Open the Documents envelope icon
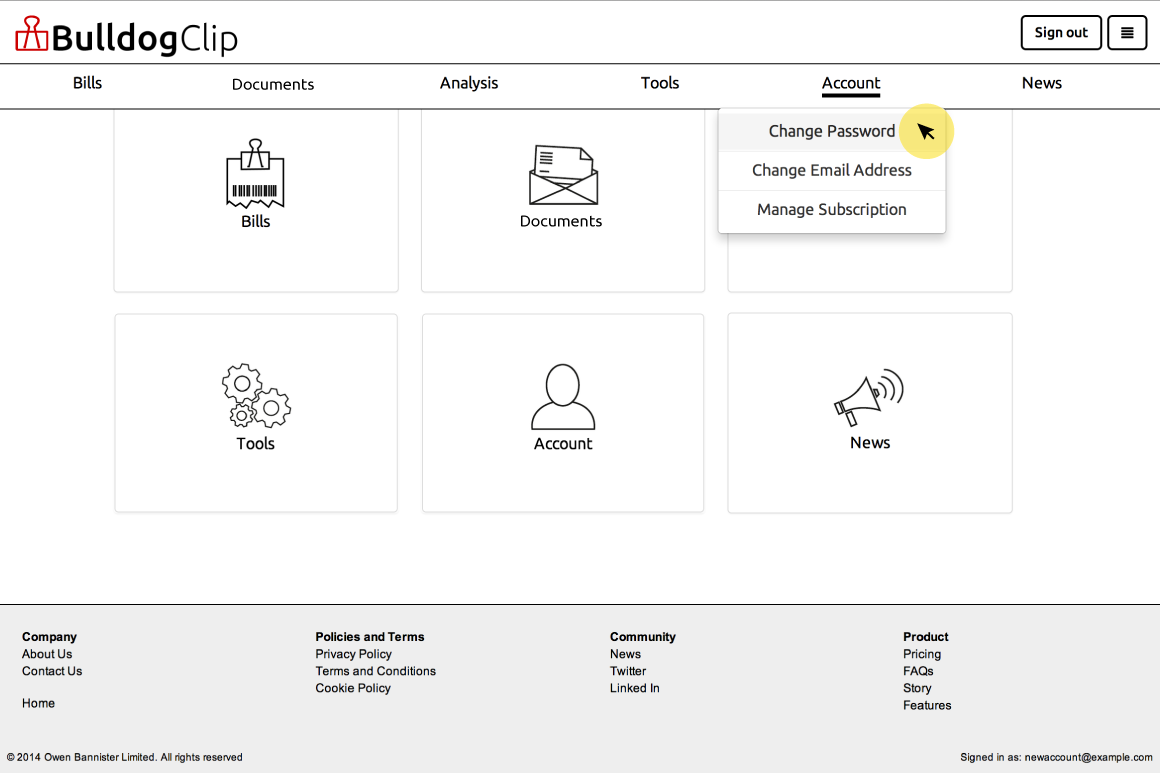 tap(562, 176)
